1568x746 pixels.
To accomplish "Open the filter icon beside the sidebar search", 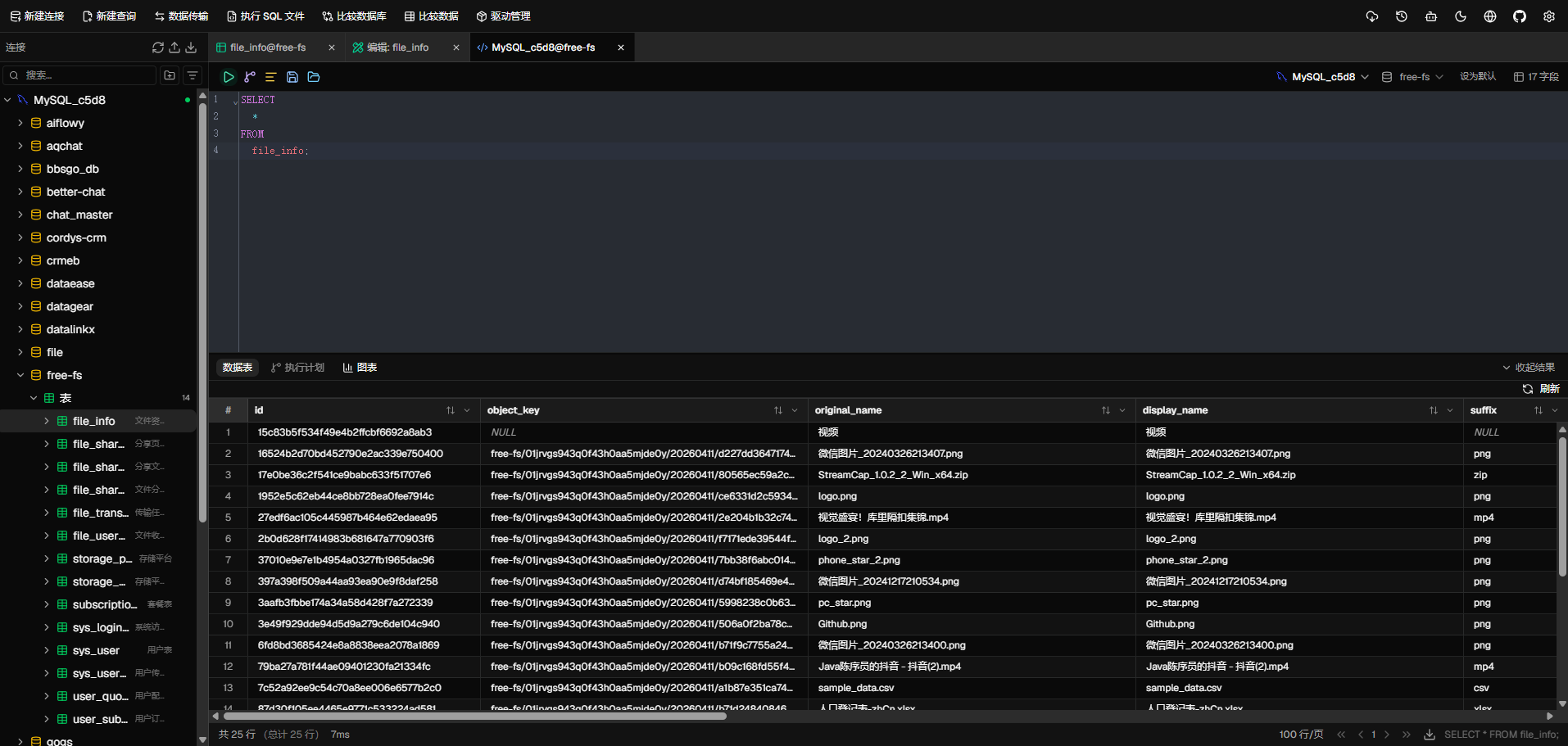I will point(193,75).
